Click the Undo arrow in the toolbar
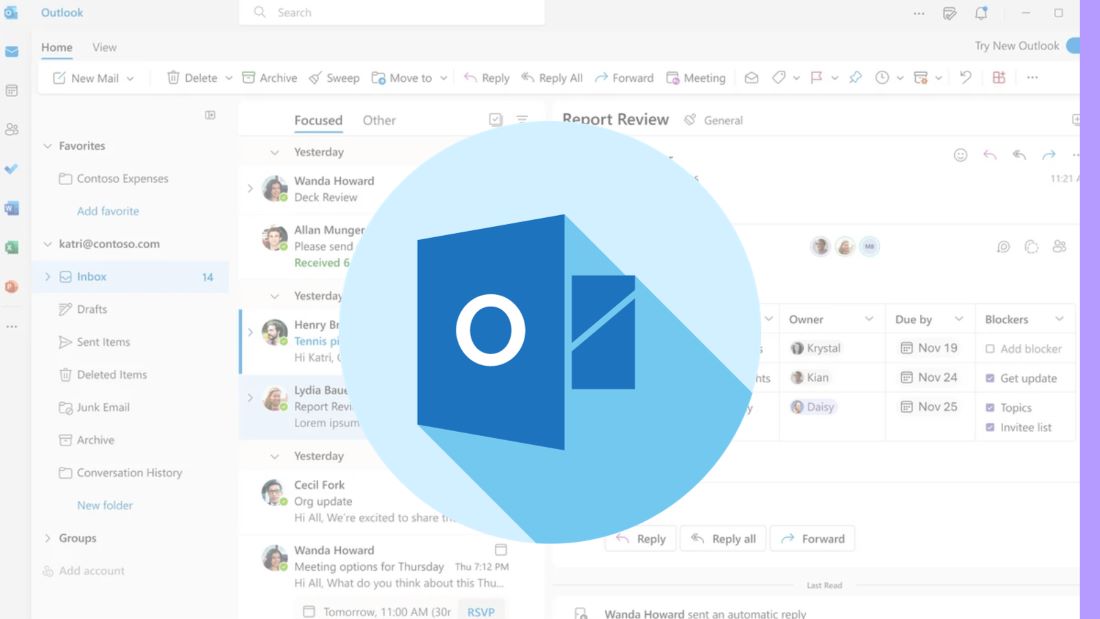The width and height of the screenshot is (1100, 619). click(965, 77)
